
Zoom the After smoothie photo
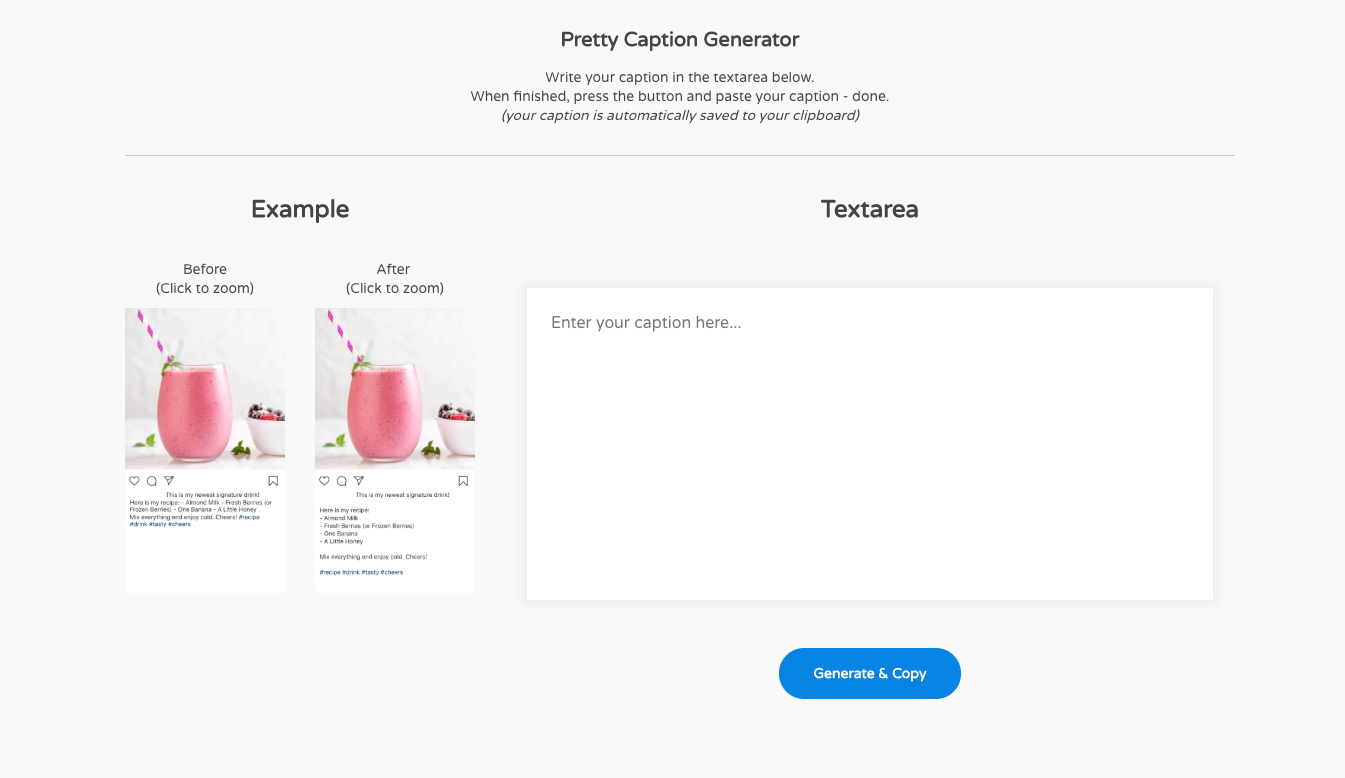(395, 389)
